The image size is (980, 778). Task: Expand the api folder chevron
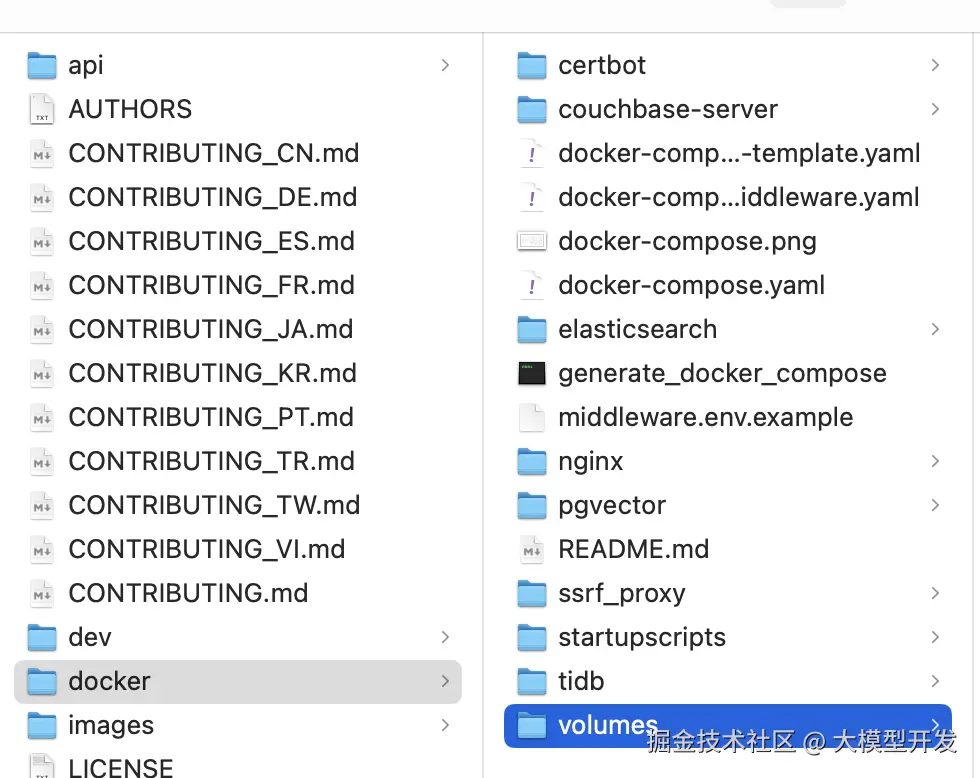tap(445, 66)
